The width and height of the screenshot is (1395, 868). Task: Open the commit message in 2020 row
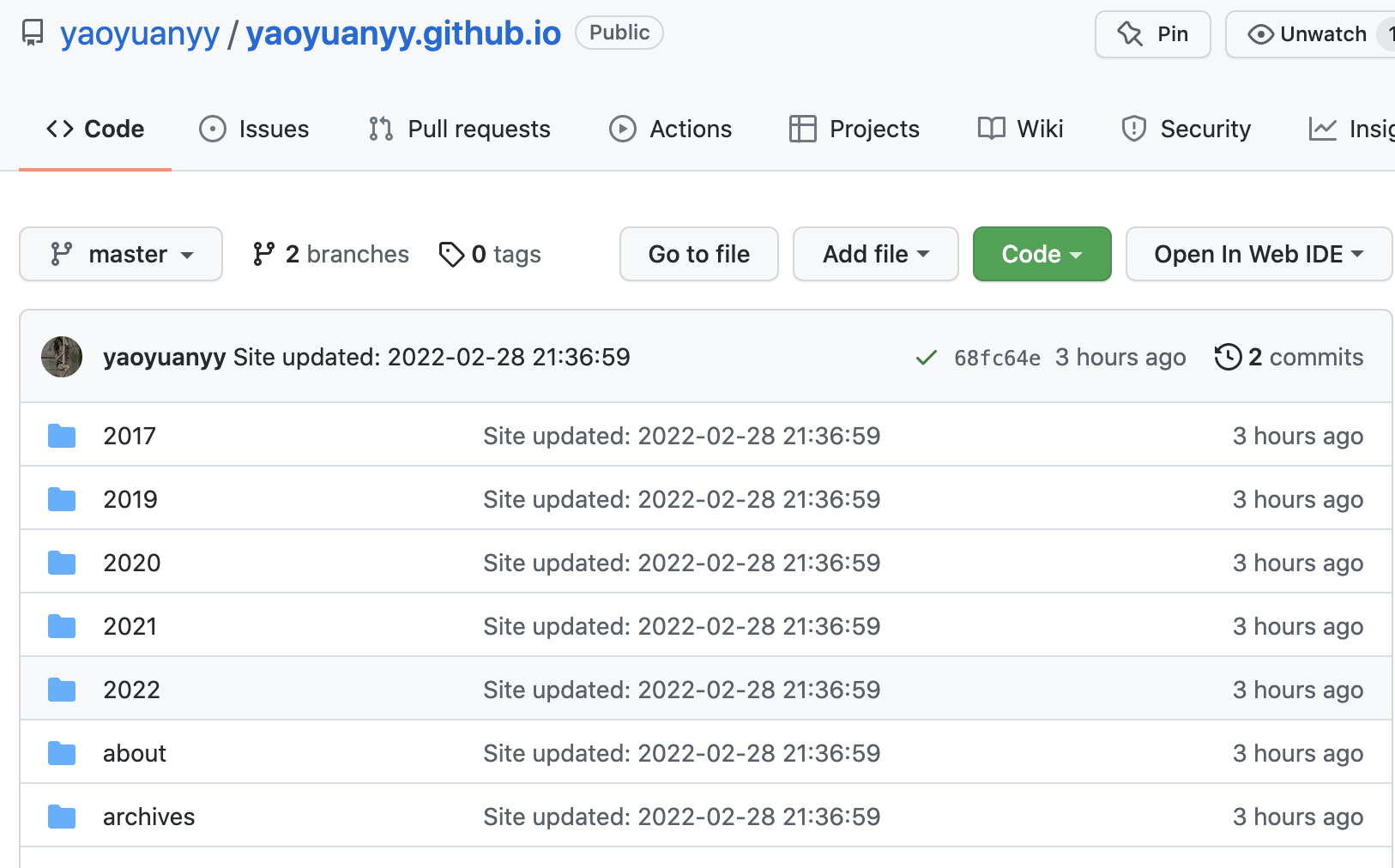[682, 563]
